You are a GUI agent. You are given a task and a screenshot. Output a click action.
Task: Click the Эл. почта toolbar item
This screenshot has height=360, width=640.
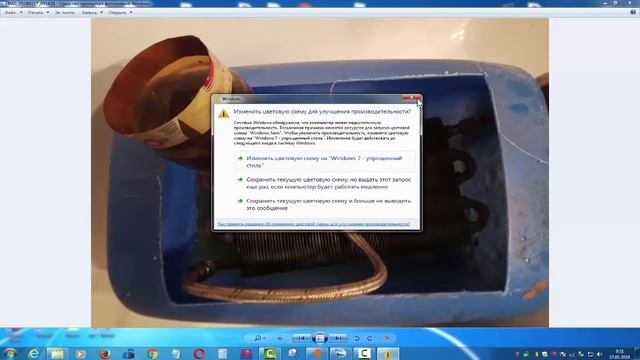tap(64, 13)
